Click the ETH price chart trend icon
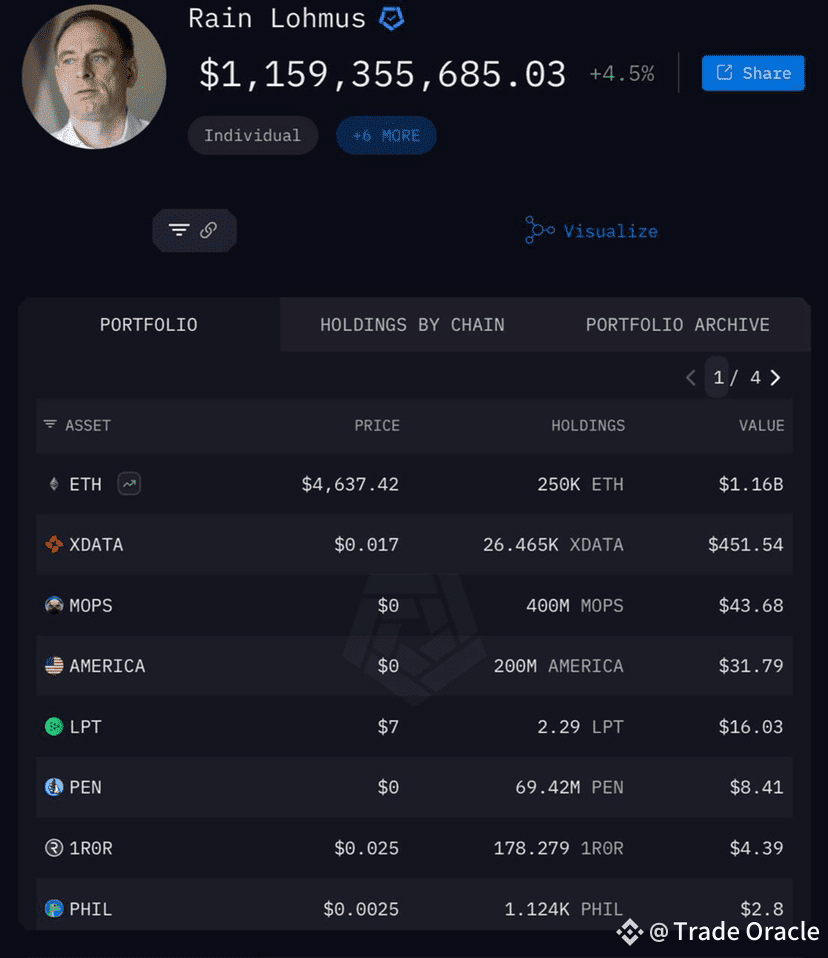The width and height of the screenshot is (828, 958). pyautogui.click(x=129, y=484)
